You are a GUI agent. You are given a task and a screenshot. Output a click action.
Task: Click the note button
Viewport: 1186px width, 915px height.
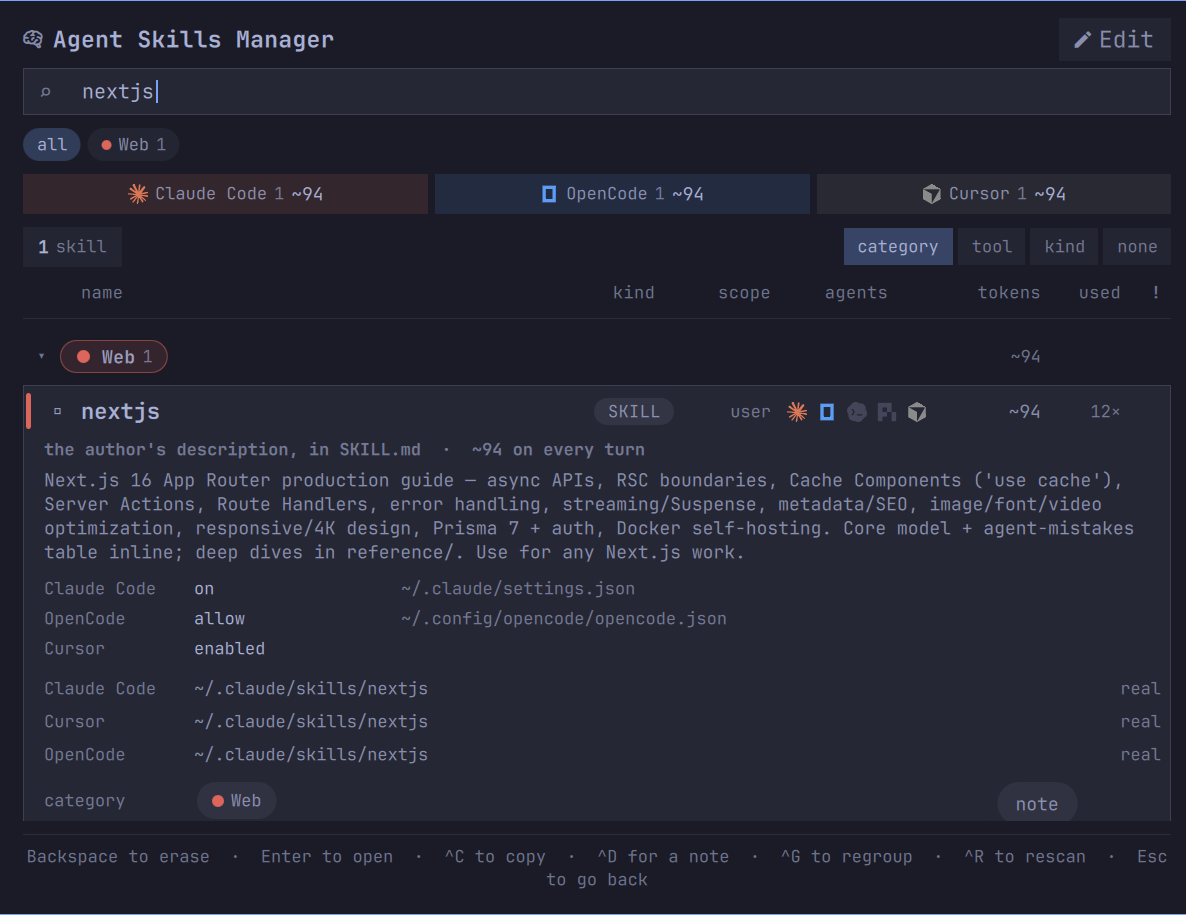pyautogui.click(x=1037, y=804)
